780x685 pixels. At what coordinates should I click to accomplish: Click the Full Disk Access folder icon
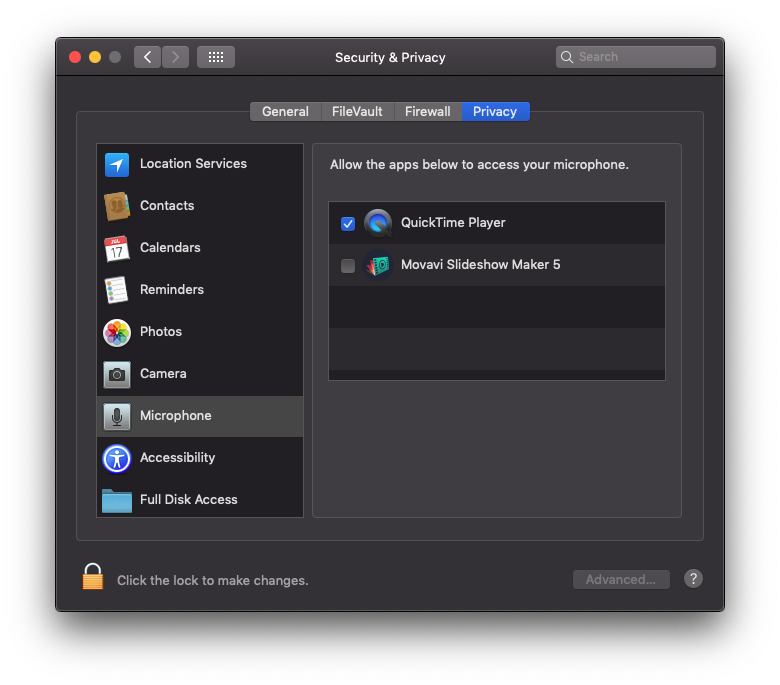tap(117, 500)
